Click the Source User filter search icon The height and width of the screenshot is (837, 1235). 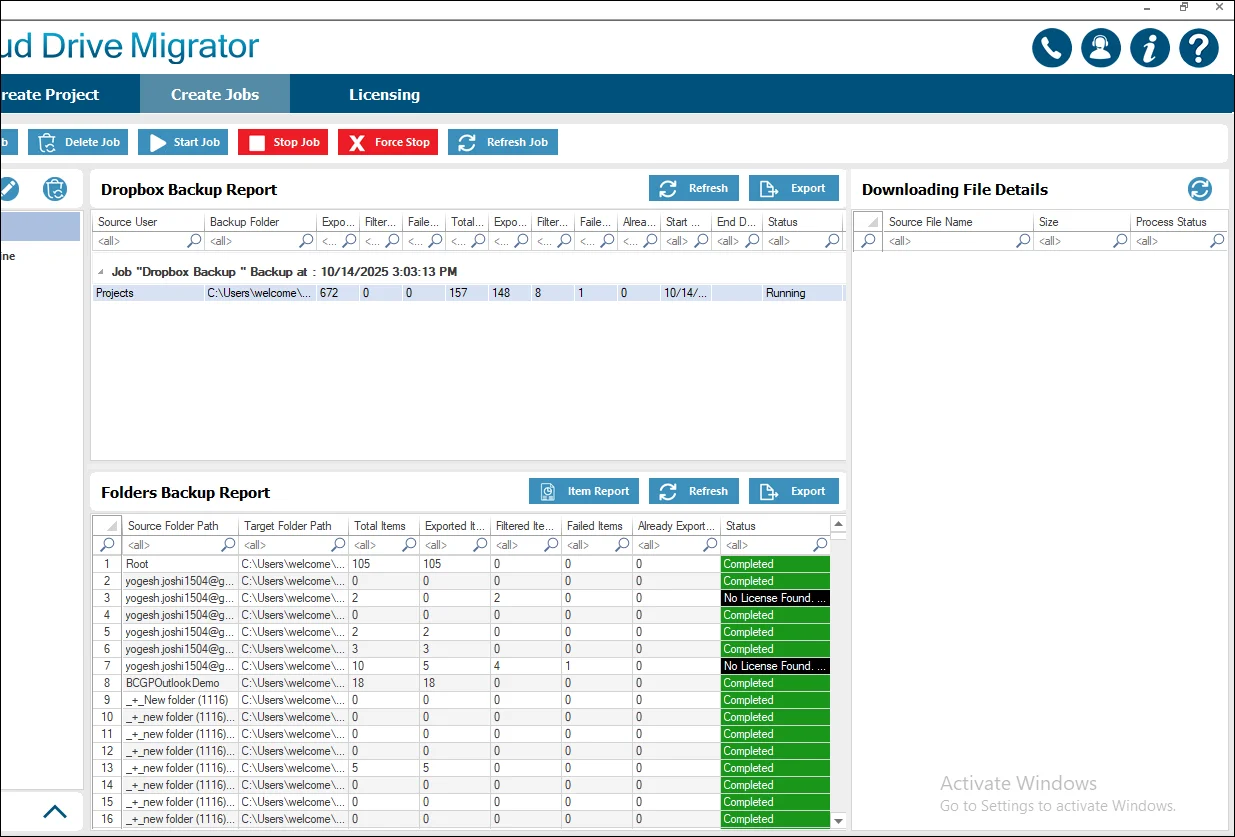coord(194,241)
